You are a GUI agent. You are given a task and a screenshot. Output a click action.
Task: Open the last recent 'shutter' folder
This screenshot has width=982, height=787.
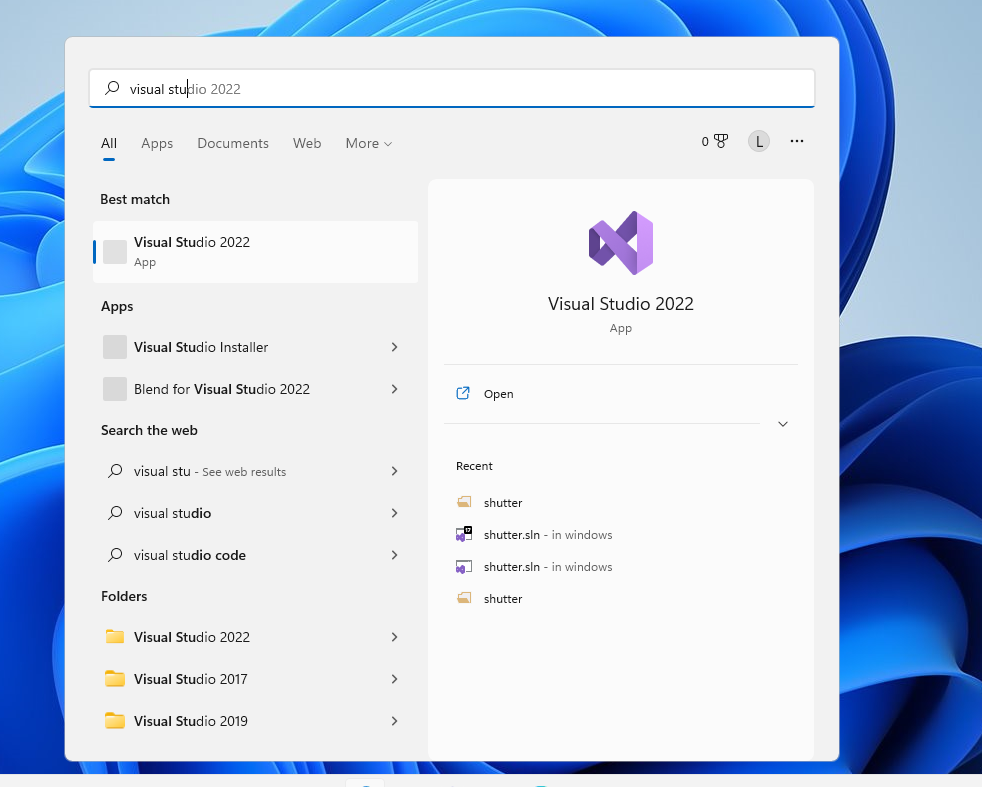502,599
